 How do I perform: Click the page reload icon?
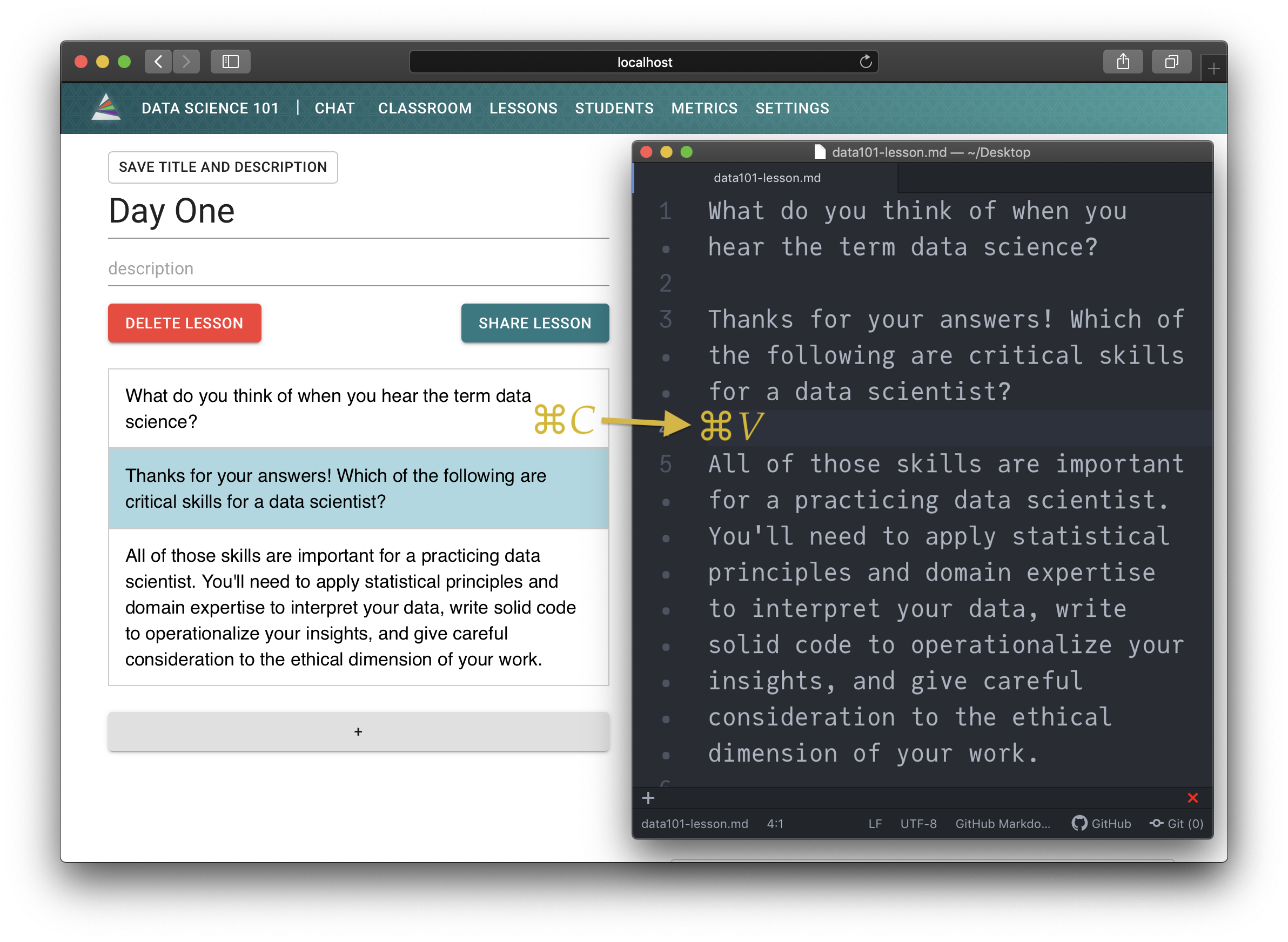click(866, 62)
